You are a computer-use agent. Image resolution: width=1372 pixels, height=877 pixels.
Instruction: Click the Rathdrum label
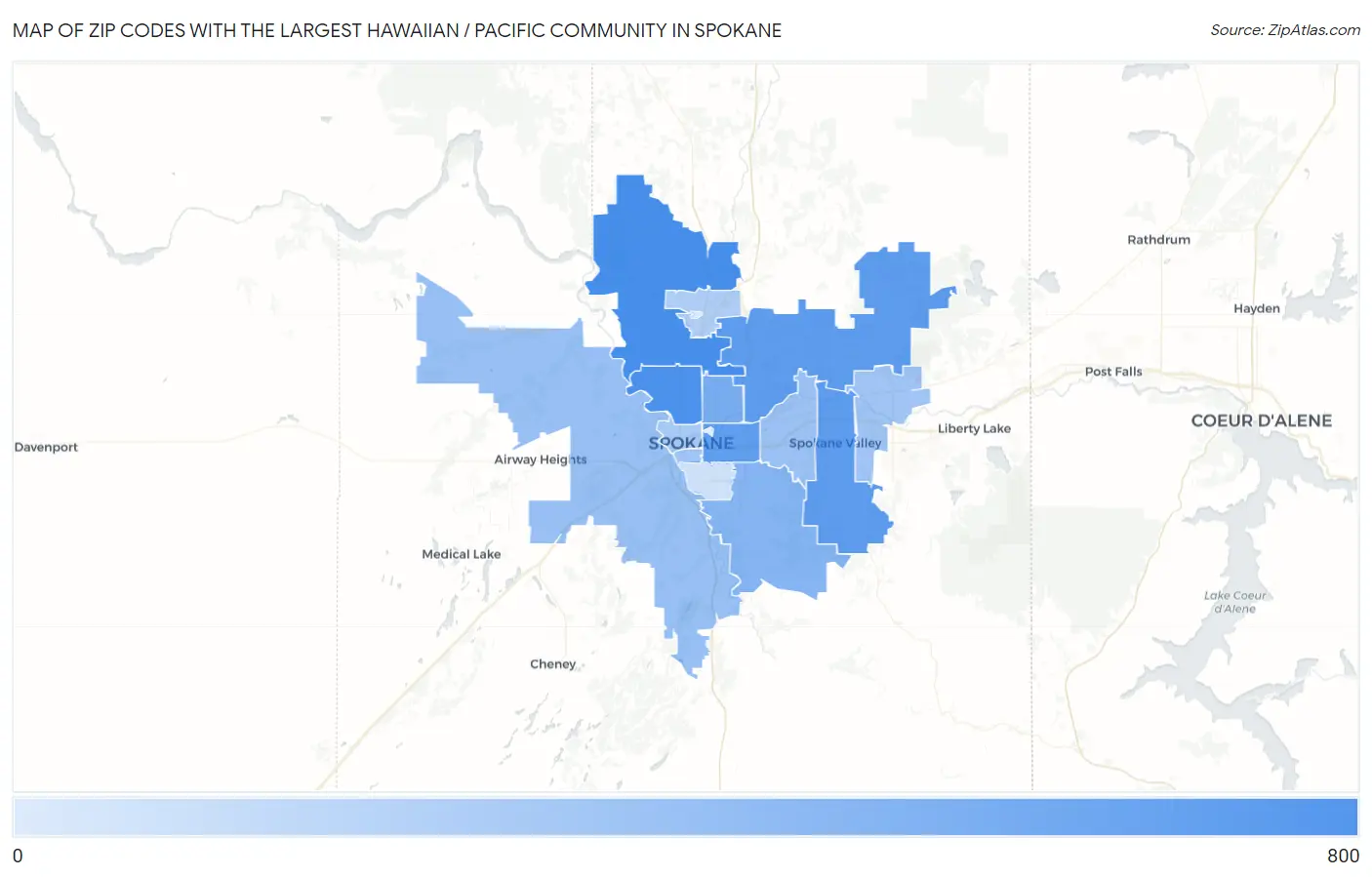1158,240
